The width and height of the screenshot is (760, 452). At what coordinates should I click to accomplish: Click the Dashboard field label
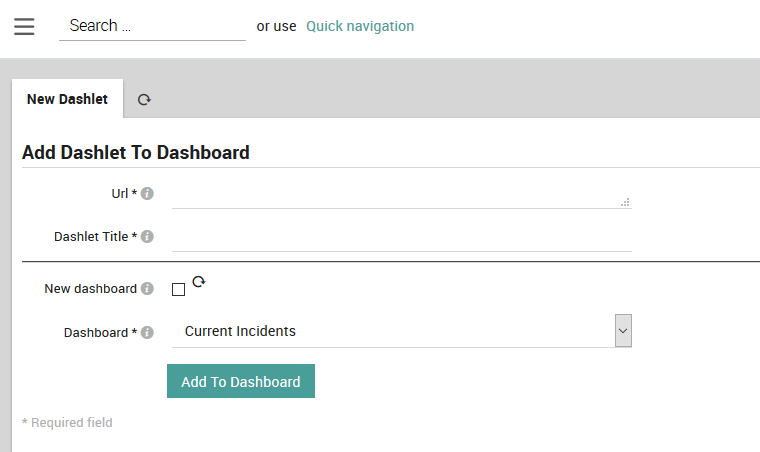[97, 333]
